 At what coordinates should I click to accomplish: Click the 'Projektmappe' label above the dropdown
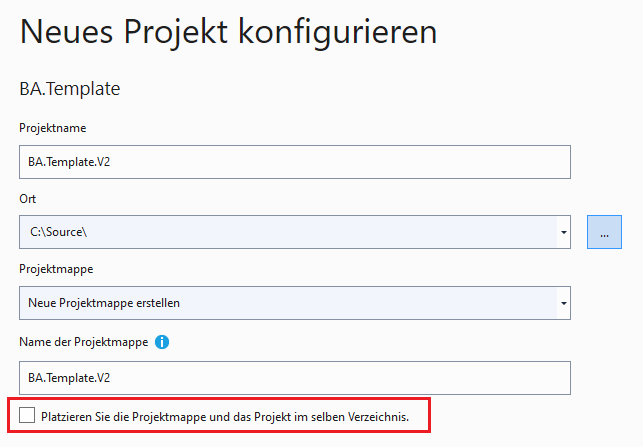coord(57,270)
